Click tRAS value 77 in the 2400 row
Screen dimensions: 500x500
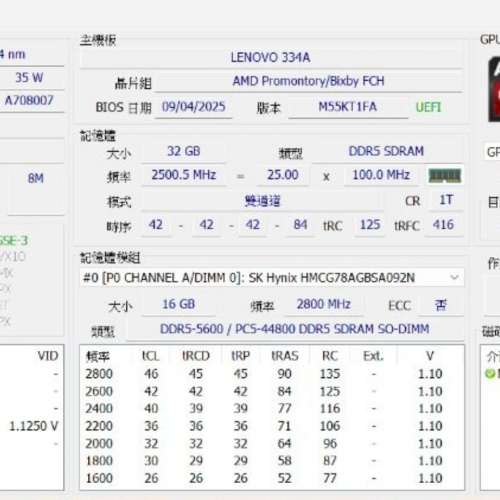[x=284, y=409]
